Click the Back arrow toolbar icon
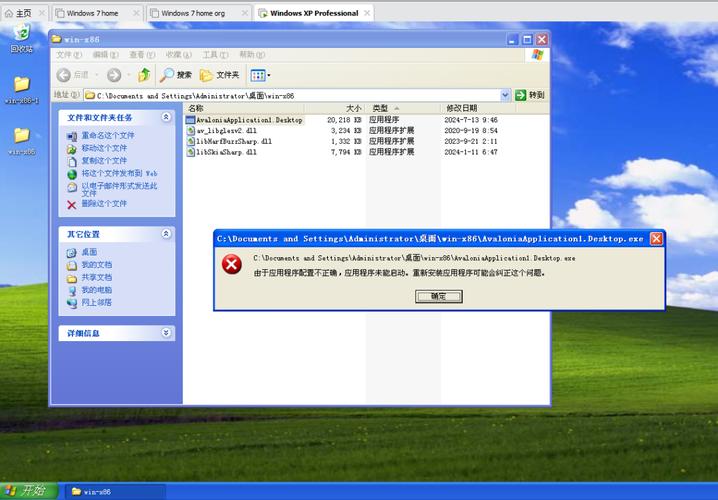Viewport: 718px width, 500px height. point(64,75)
